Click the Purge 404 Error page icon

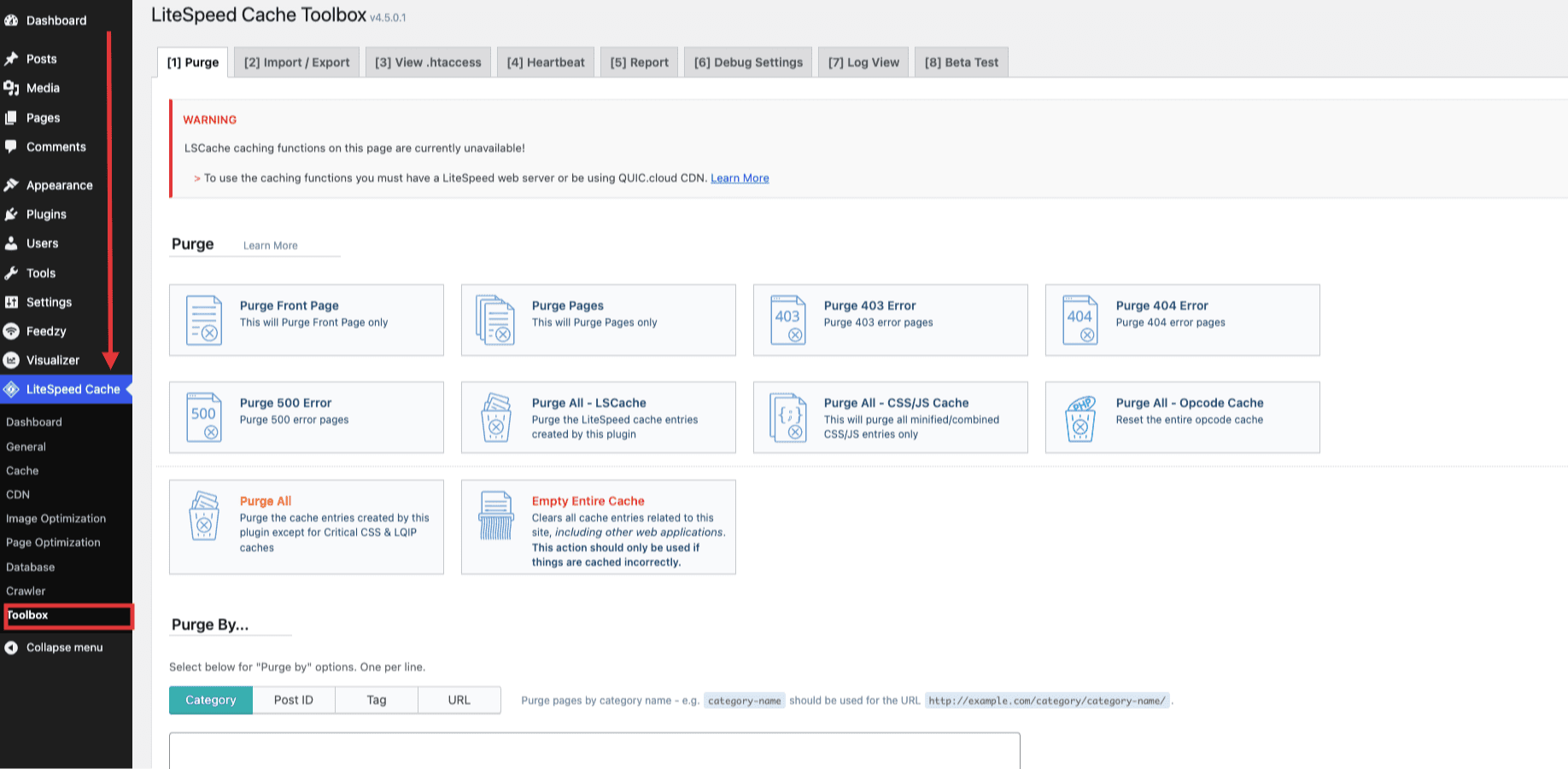1079,320
